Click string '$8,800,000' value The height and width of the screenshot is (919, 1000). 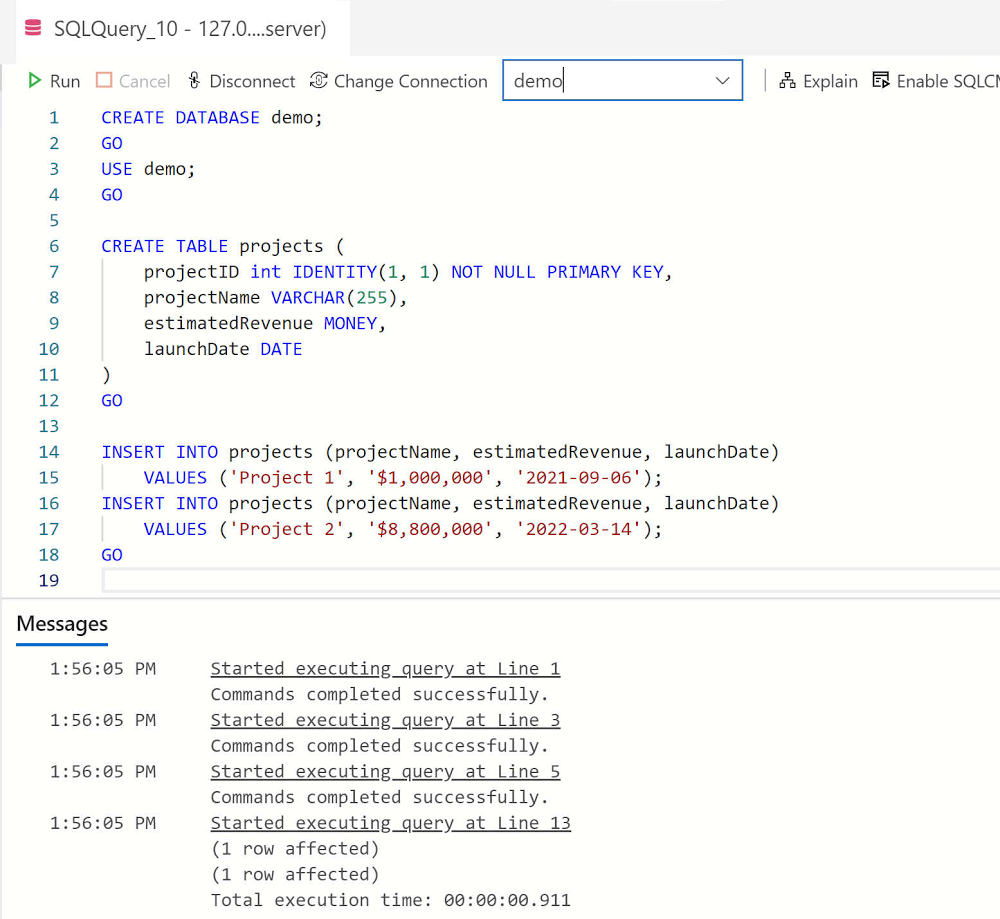click(430, 529)
